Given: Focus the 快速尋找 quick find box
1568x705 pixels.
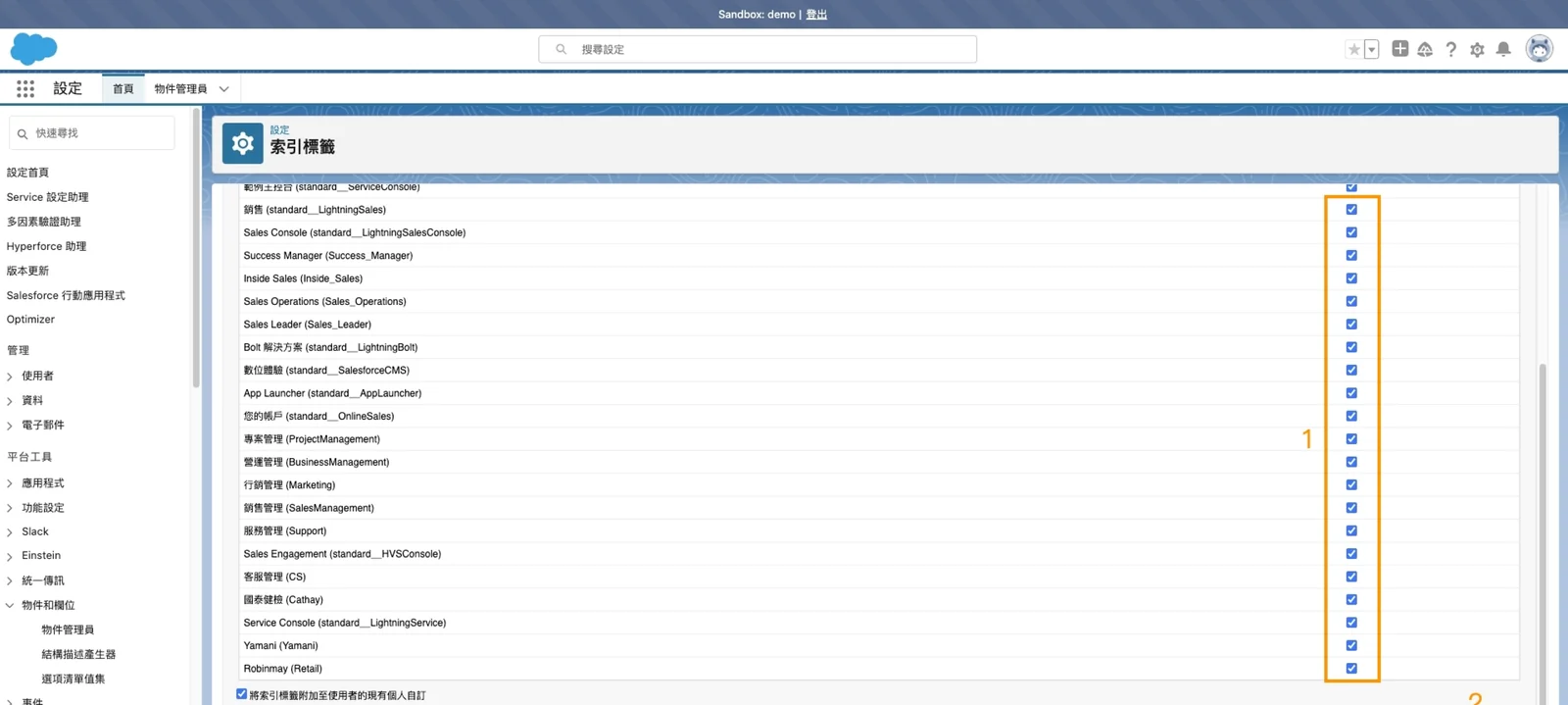Looking at the screenshot, I should pyautogui.click(x=92, y=133).
